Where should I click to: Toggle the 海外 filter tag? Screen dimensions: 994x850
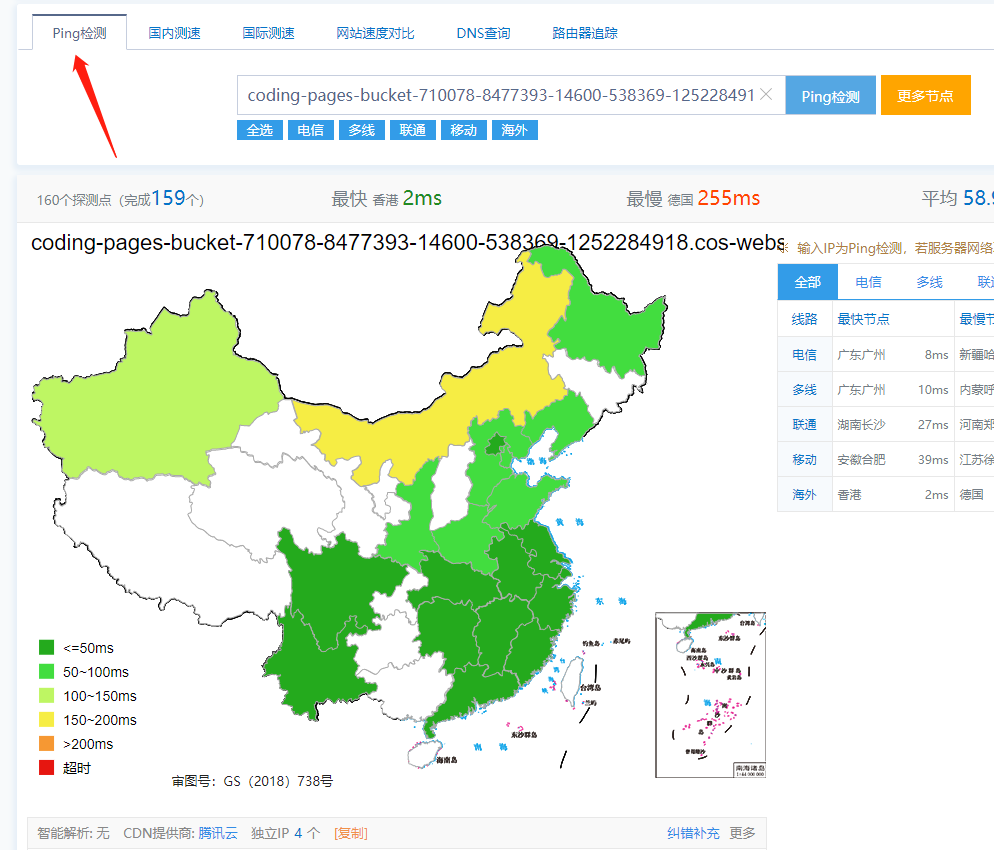coord(514,130)
